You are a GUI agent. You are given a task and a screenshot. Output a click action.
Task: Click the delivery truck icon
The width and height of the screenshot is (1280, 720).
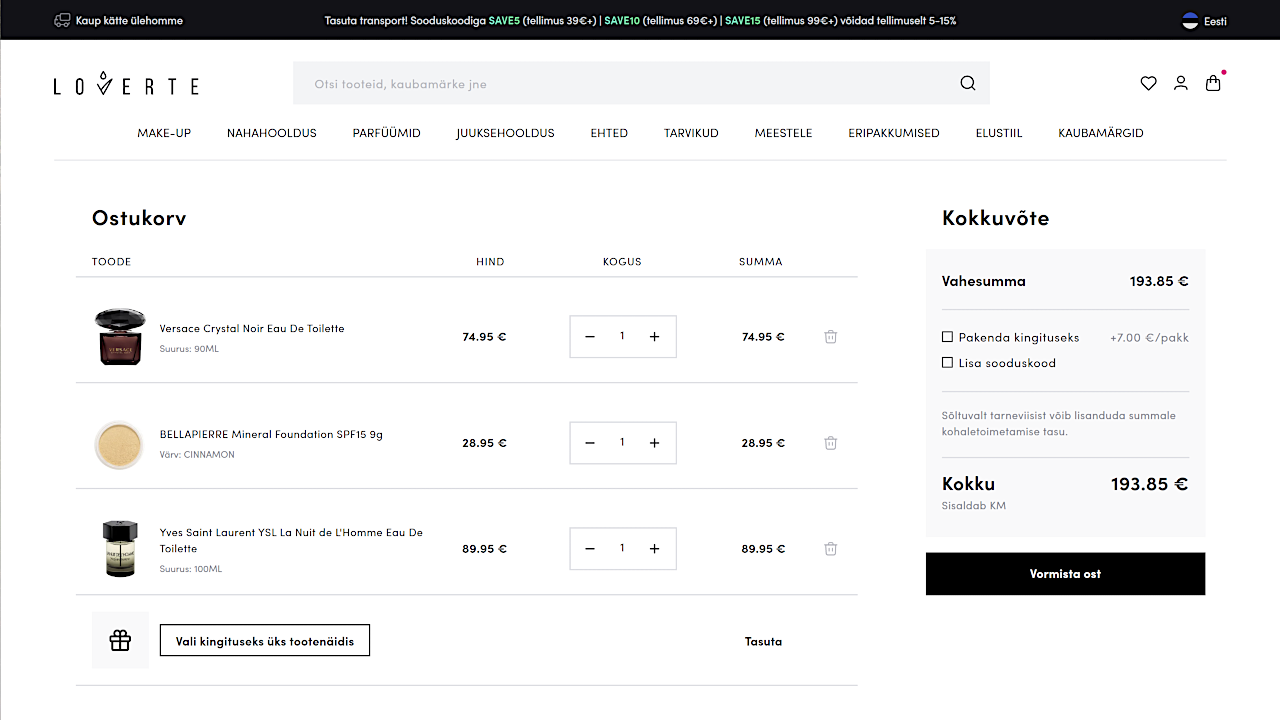62,20
